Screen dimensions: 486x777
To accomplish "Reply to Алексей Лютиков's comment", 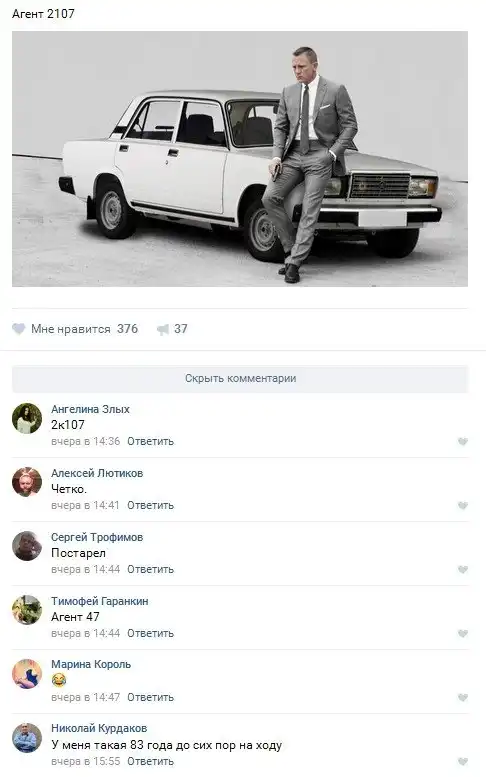I will pos(150,505).
